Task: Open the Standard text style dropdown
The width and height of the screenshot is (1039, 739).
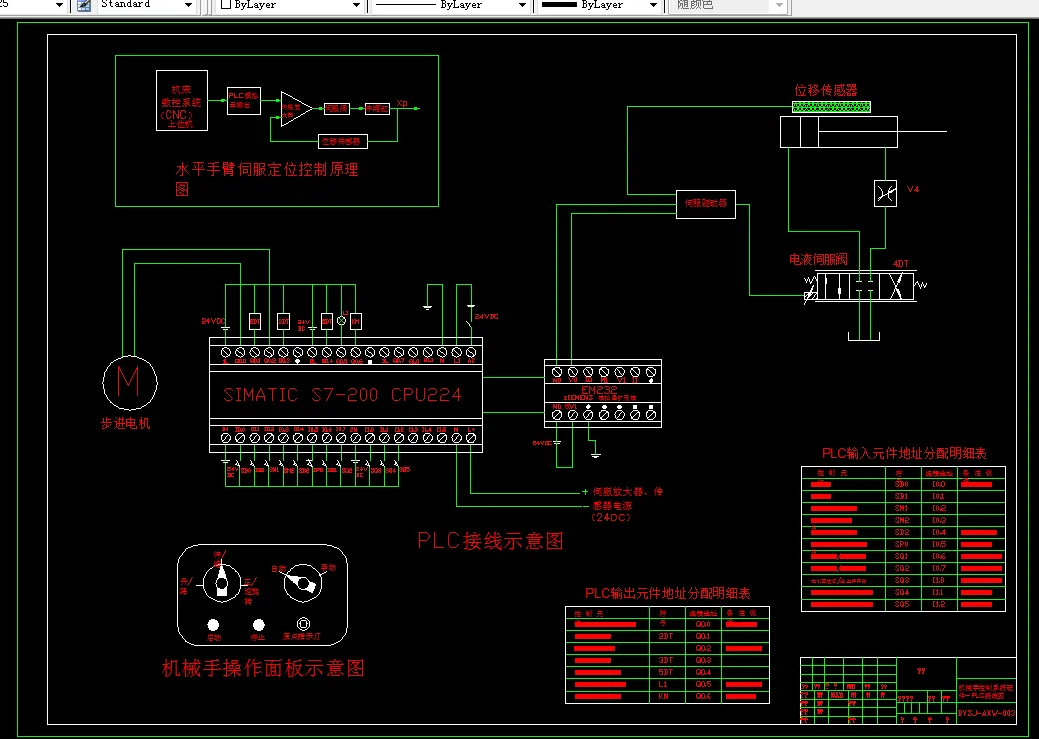Action: pyautogui.click(x=188, y=6)
